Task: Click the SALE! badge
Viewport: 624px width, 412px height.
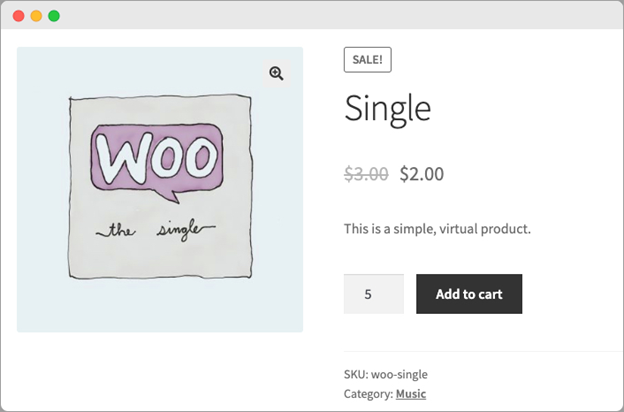Action: 367,60
